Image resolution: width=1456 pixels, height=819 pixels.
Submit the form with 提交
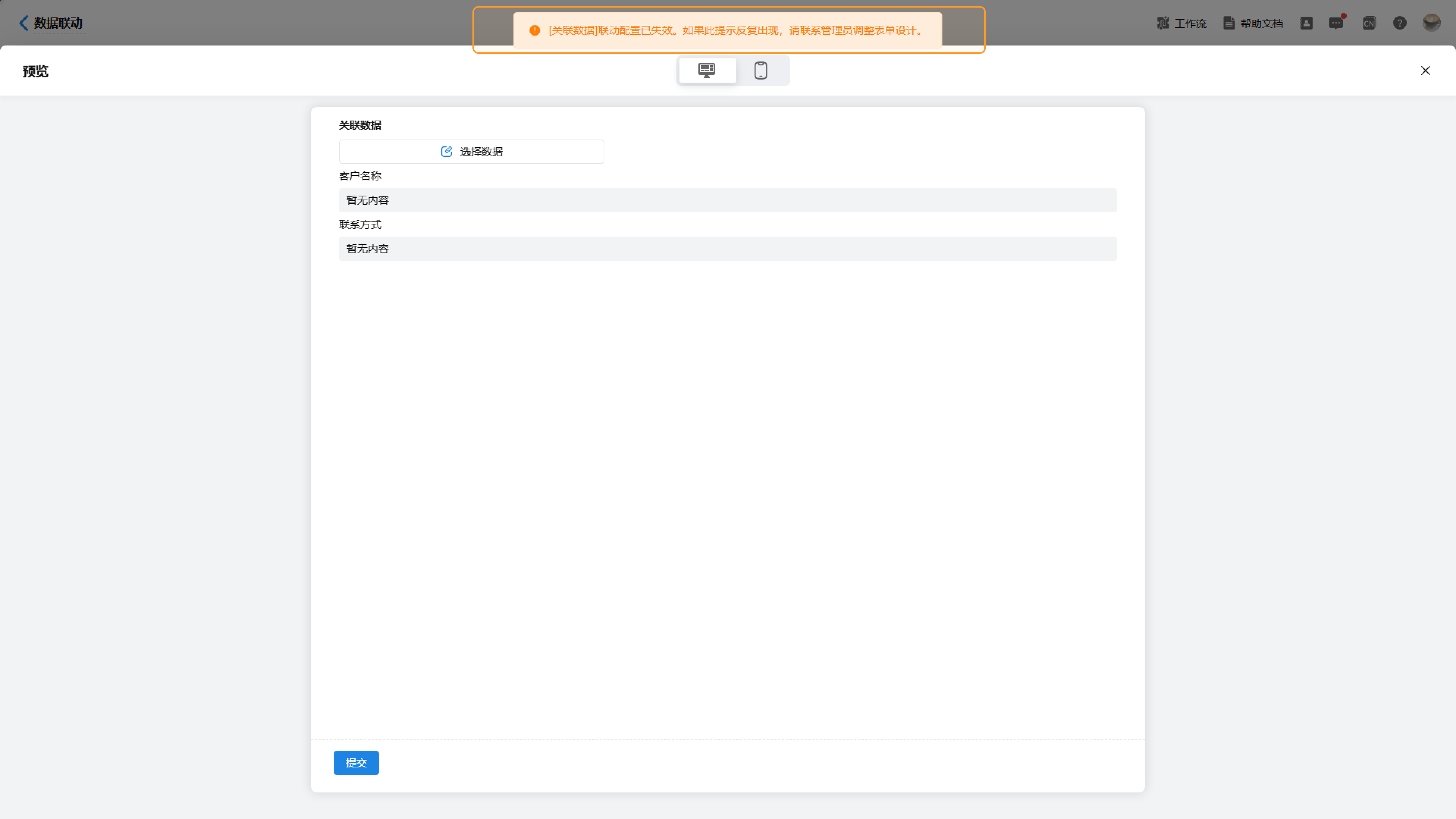pyautogui.click(x=356, y=763)
